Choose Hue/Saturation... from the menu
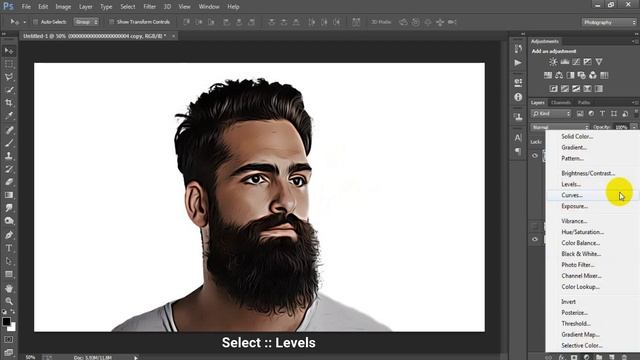Viewport: 640px width, 360px height. (x=582, y=232)
